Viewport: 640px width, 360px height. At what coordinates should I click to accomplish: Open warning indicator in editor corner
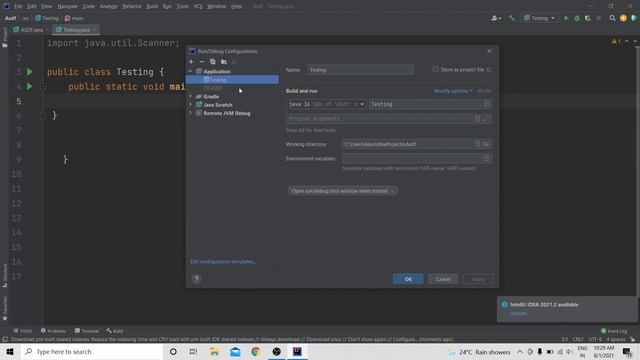[x=616, y=42]
